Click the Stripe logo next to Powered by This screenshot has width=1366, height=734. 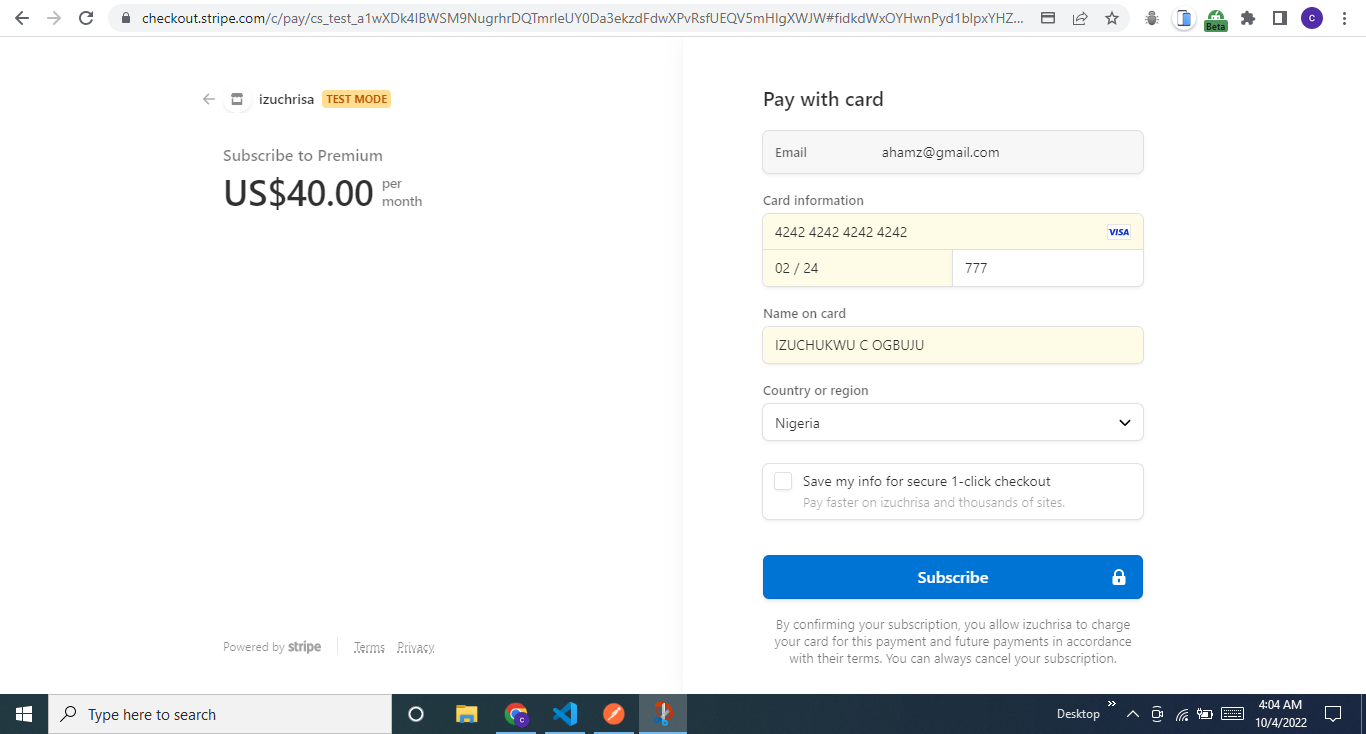pos(304,646)
